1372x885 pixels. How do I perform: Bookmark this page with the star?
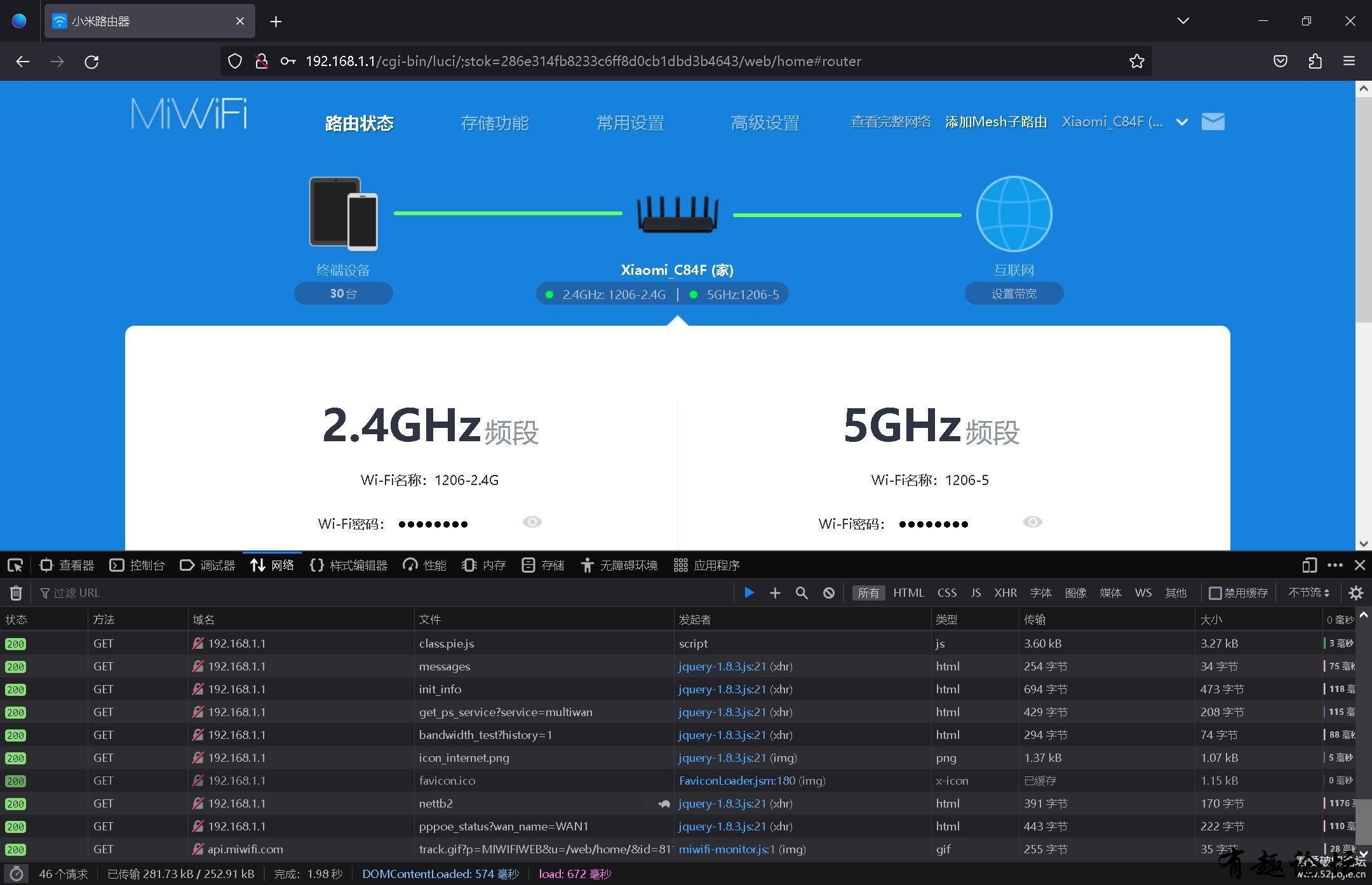(1136, 61)
